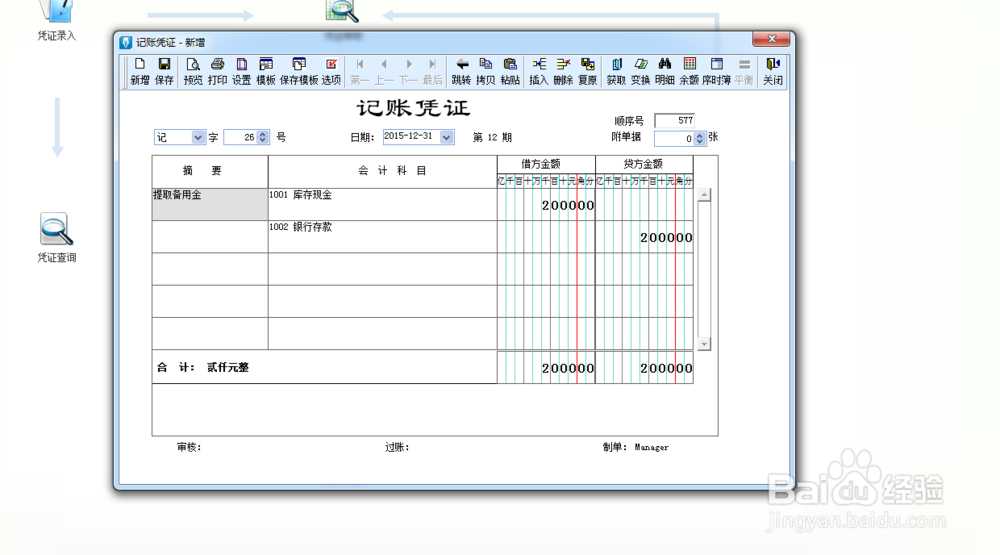Screen dimensions: 1000x555
Task: Click the 贷方金额 column header
Action: click(644, 164)
